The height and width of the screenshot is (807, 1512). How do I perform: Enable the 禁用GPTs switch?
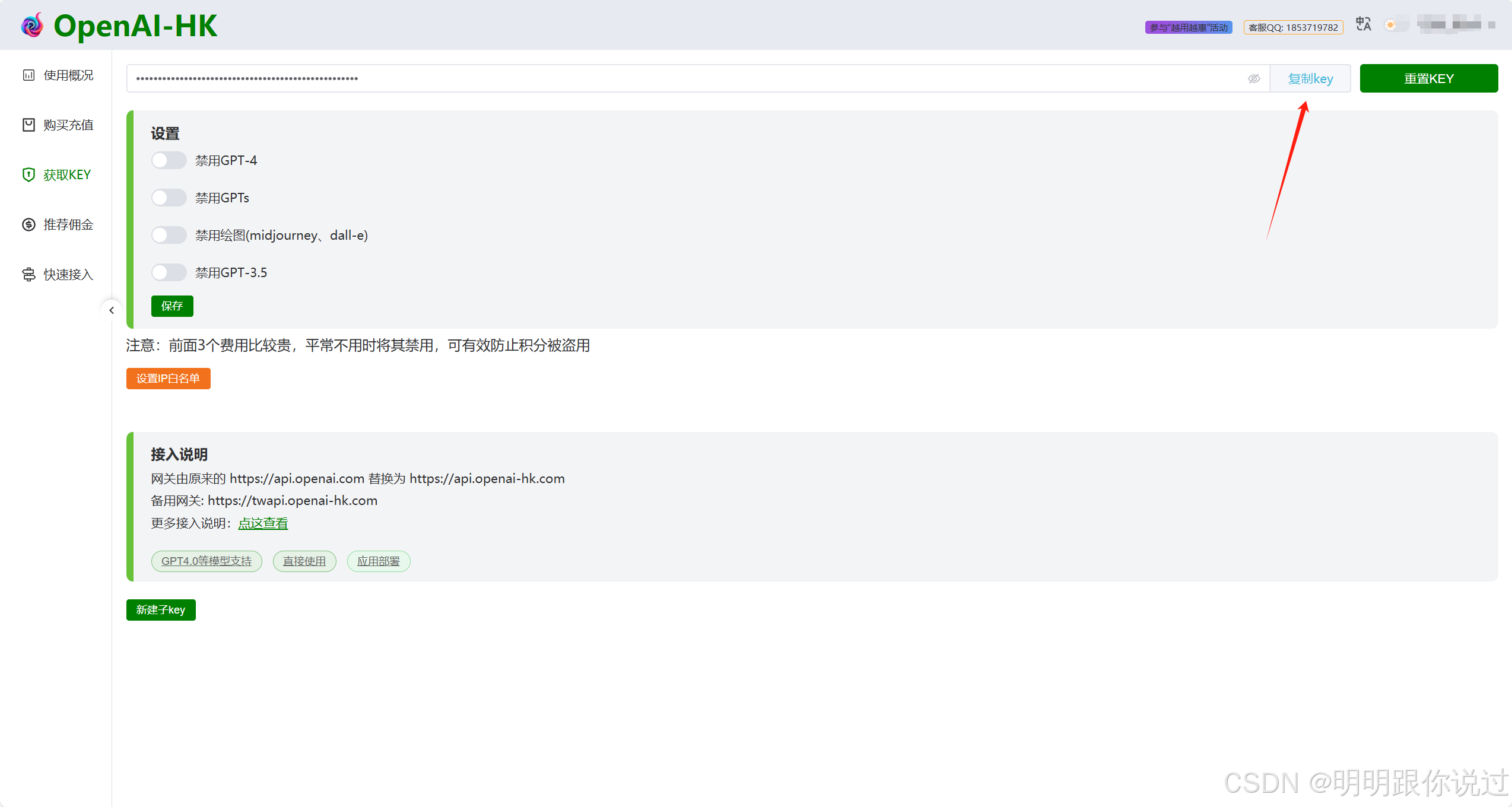click(169, 198)
